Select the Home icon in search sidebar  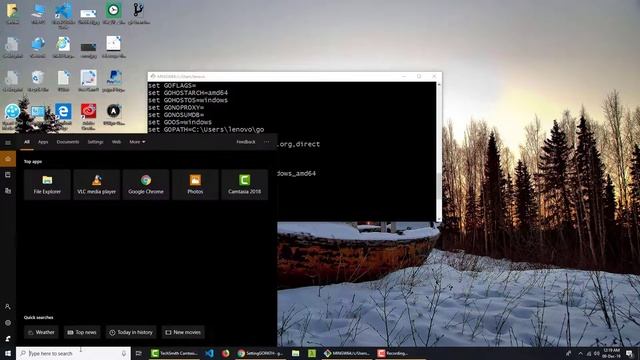[8, 159]
